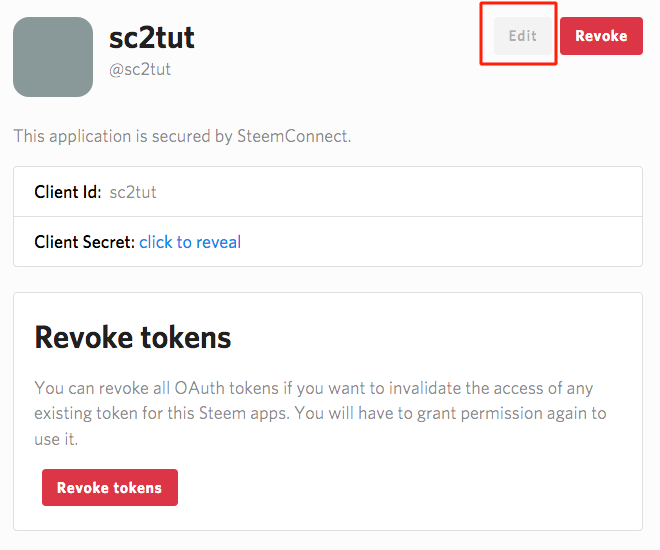Viewport: 660px width, 550px height.
Task: Open the Edit button for sc2tut
Action: 522,36
